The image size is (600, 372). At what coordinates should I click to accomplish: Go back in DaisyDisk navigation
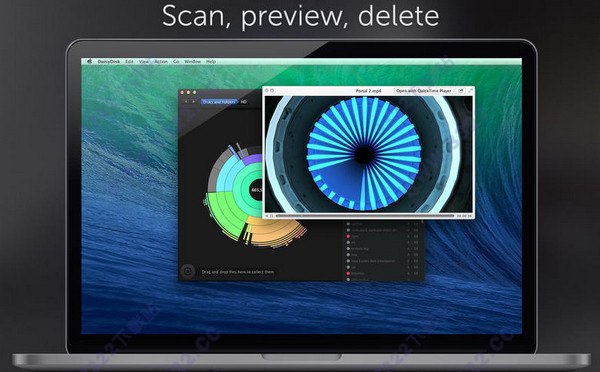coord(186,102)
